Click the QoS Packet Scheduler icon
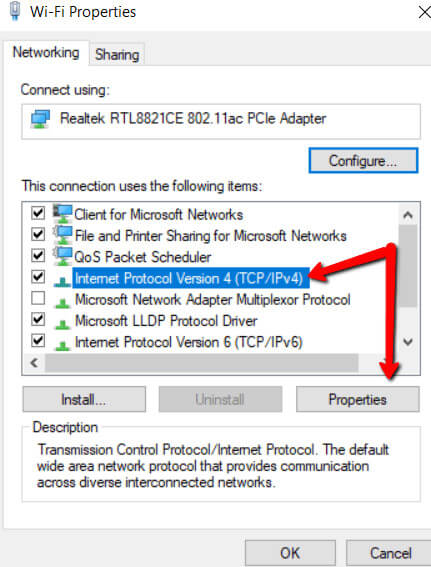Screen dimensions: 431x567 (x=63, y=256)
